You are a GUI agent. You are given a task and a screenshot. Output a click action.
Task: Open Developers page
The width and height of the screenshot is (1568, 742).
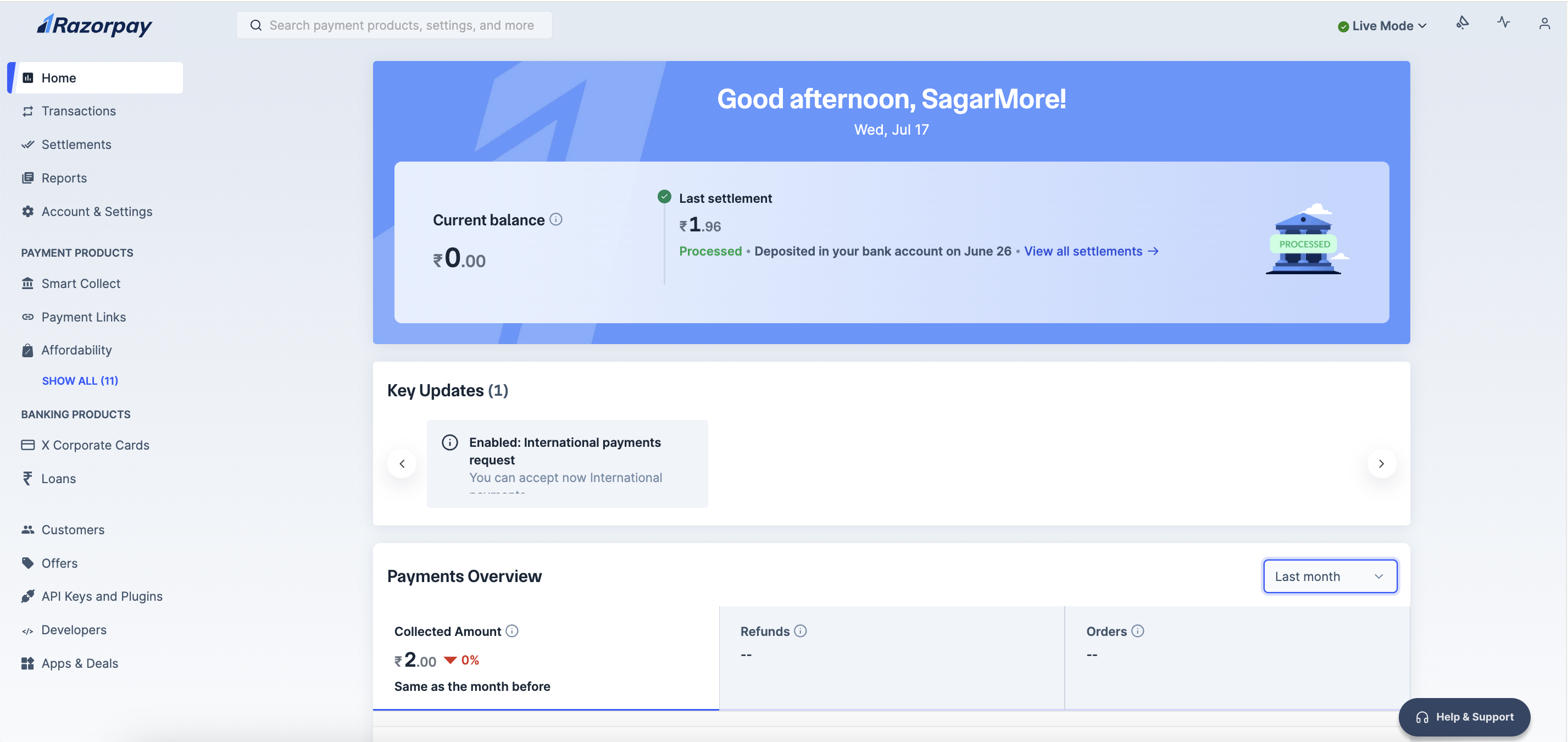coord(74,630)
